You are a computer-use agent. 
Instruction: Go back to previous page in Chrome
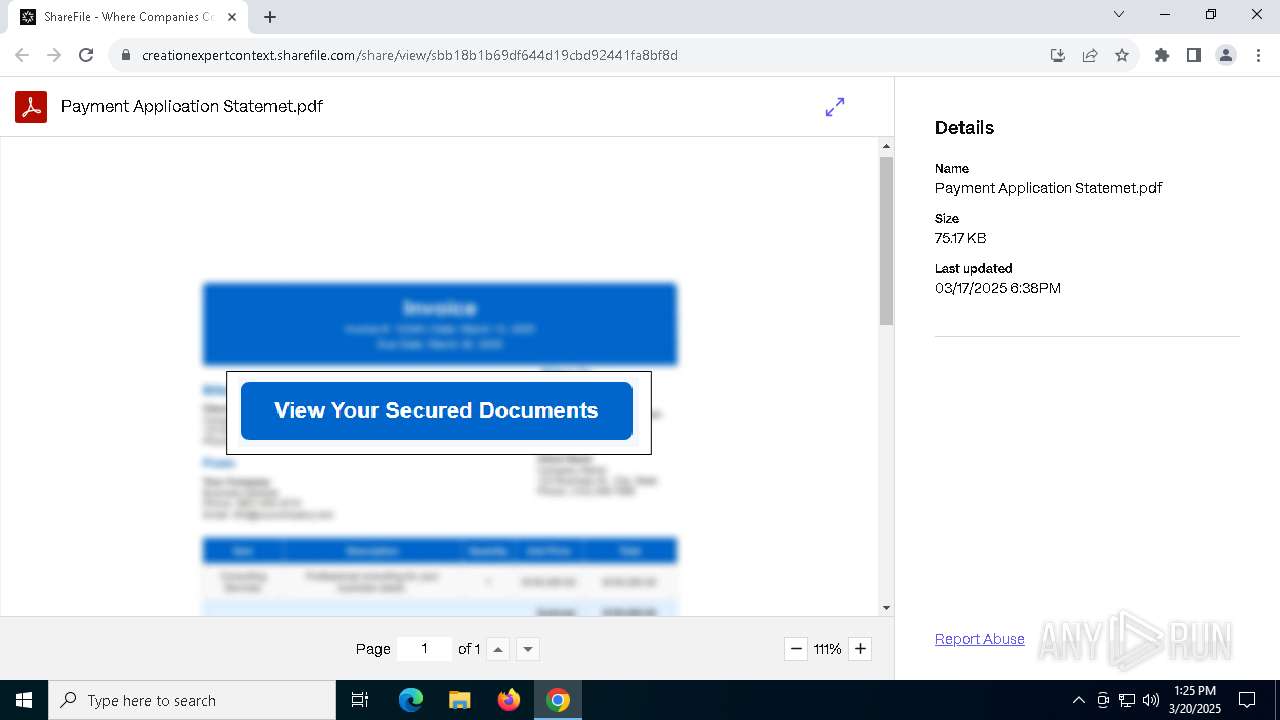click(22, 55)
